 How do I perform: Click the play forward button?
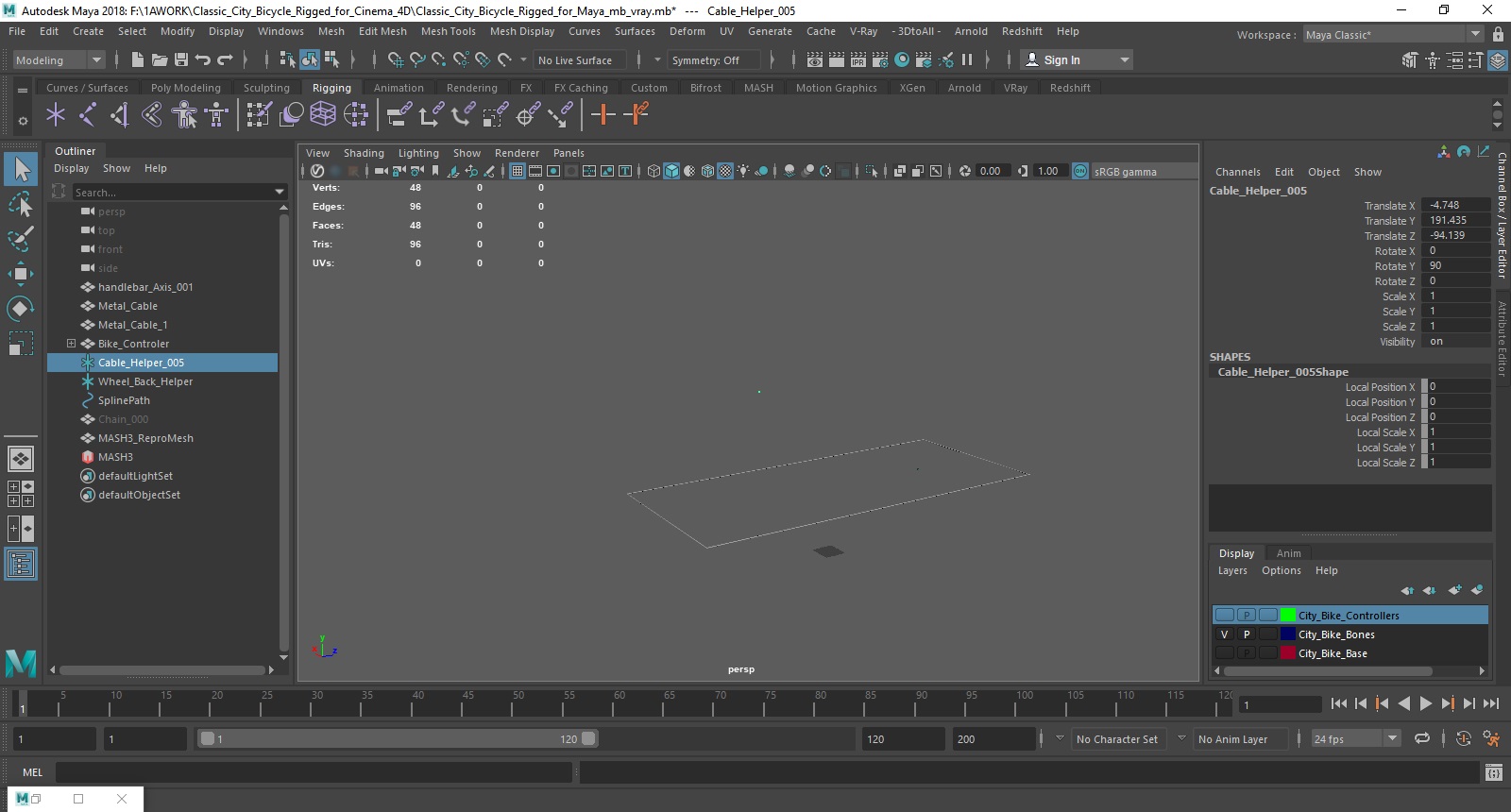pyautogui.click(x=1425, y=703)
